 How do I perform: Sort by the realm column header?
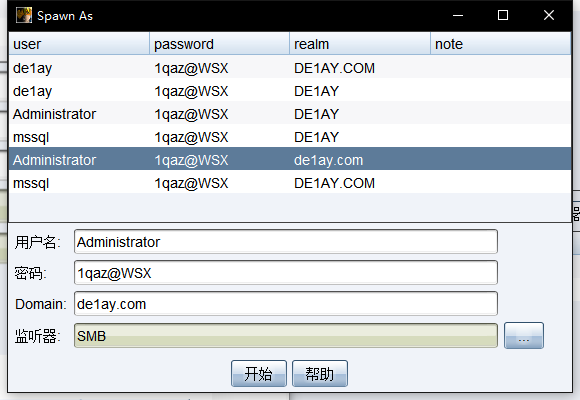[360, 44]
